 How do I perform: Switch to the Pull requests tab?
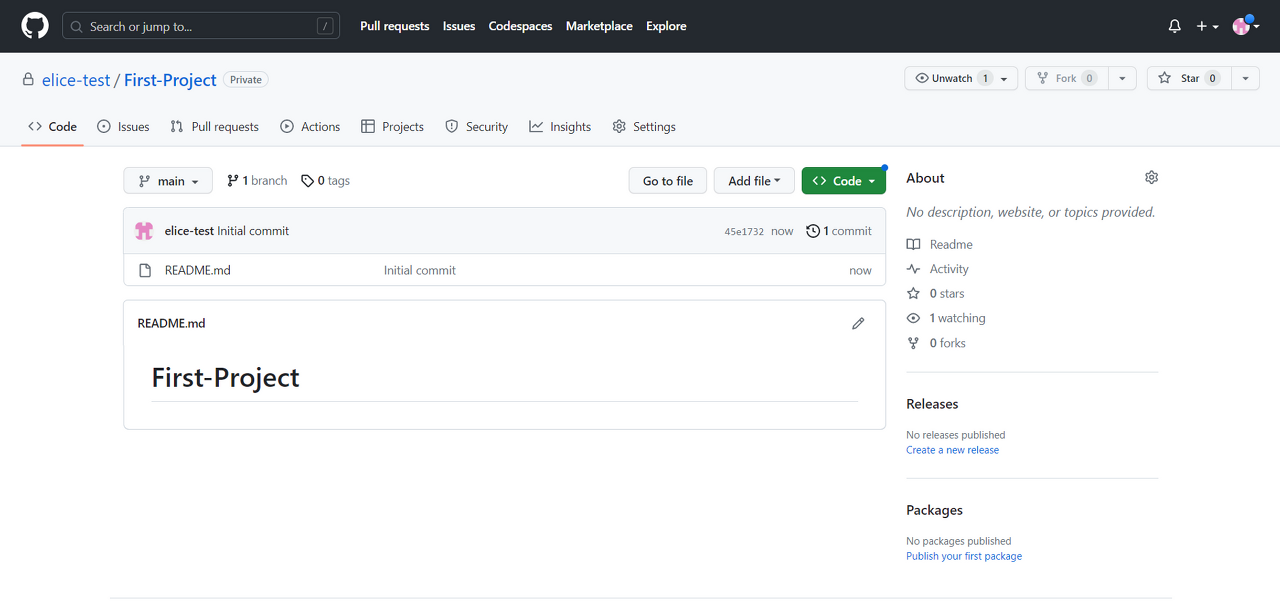tap(214, 127)
